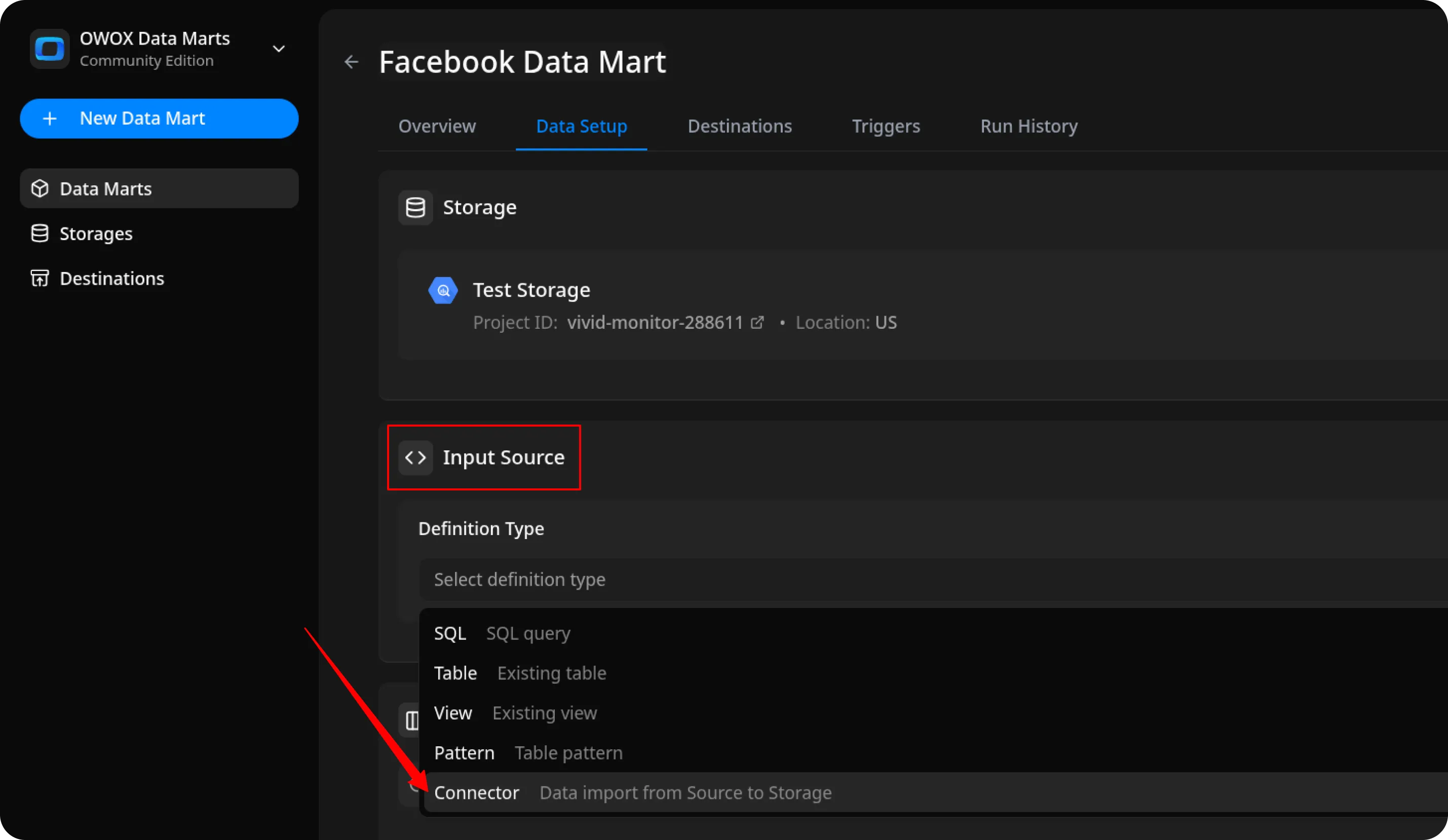Click the Input Source code brackets icon
Screen dimensions: 1448x840
415,457
